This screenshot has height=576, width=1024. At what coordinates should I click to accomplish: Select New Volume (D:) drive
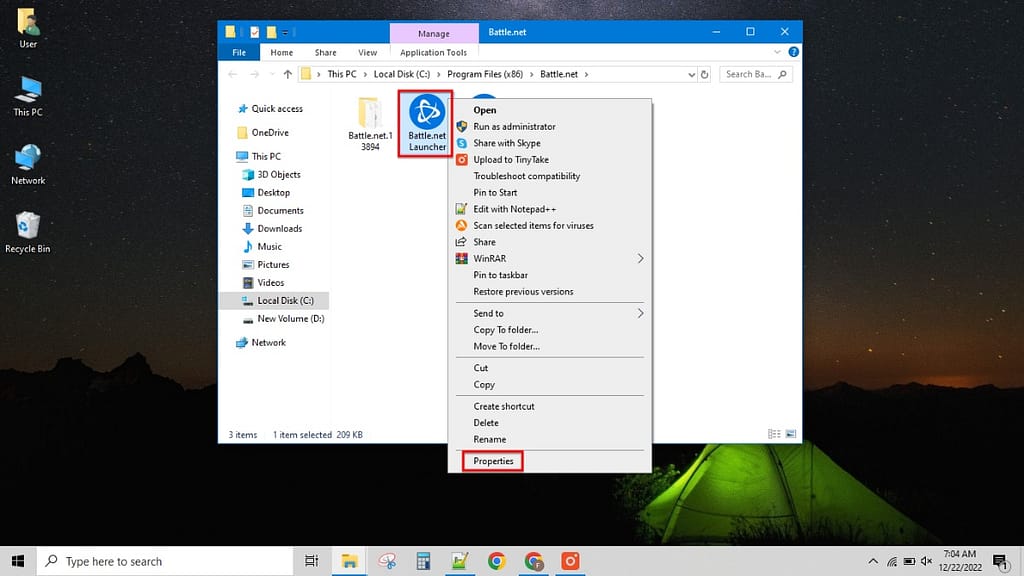291,319
